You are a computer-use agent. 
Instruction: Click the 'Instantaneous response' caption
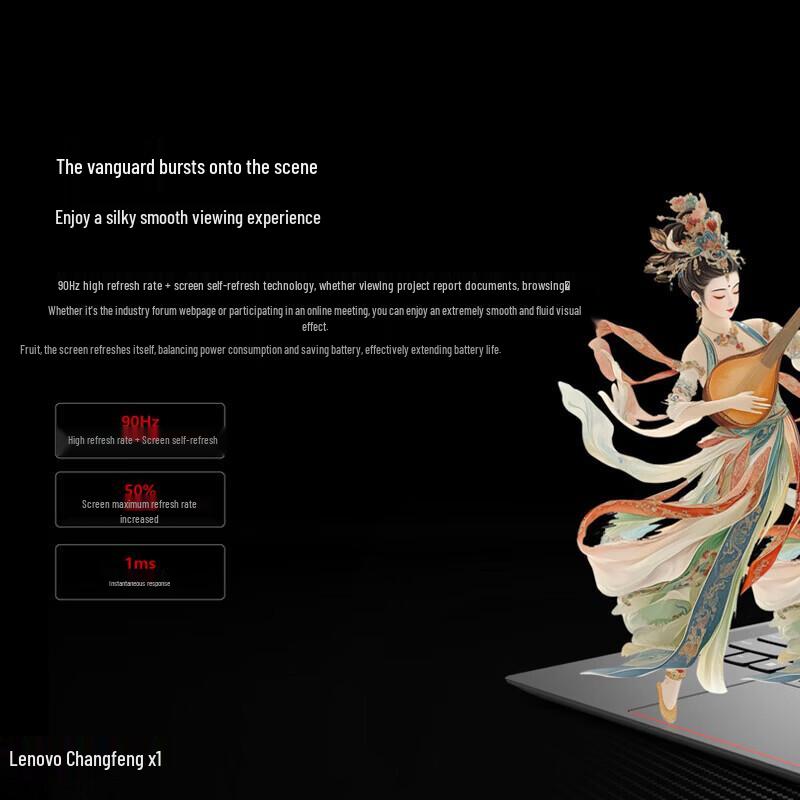(x=139, y=584)
